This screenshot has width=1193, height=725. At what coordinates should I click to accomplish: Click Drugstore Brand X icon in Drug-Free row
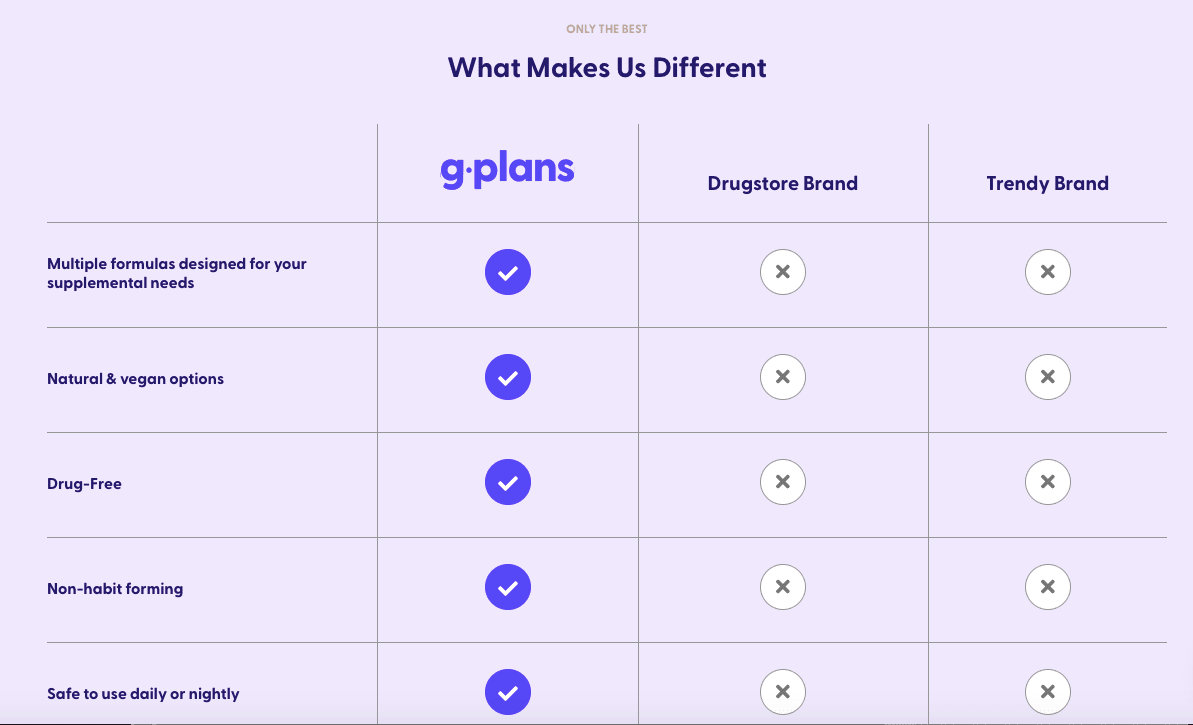click(x=783, y=482)
